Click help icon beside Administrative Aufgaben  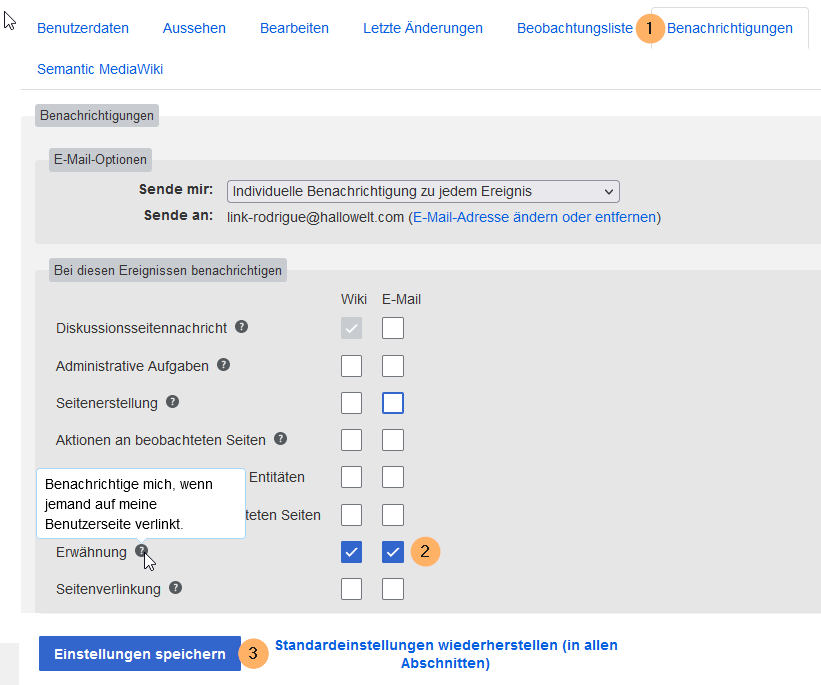click(x=223, y=365)
